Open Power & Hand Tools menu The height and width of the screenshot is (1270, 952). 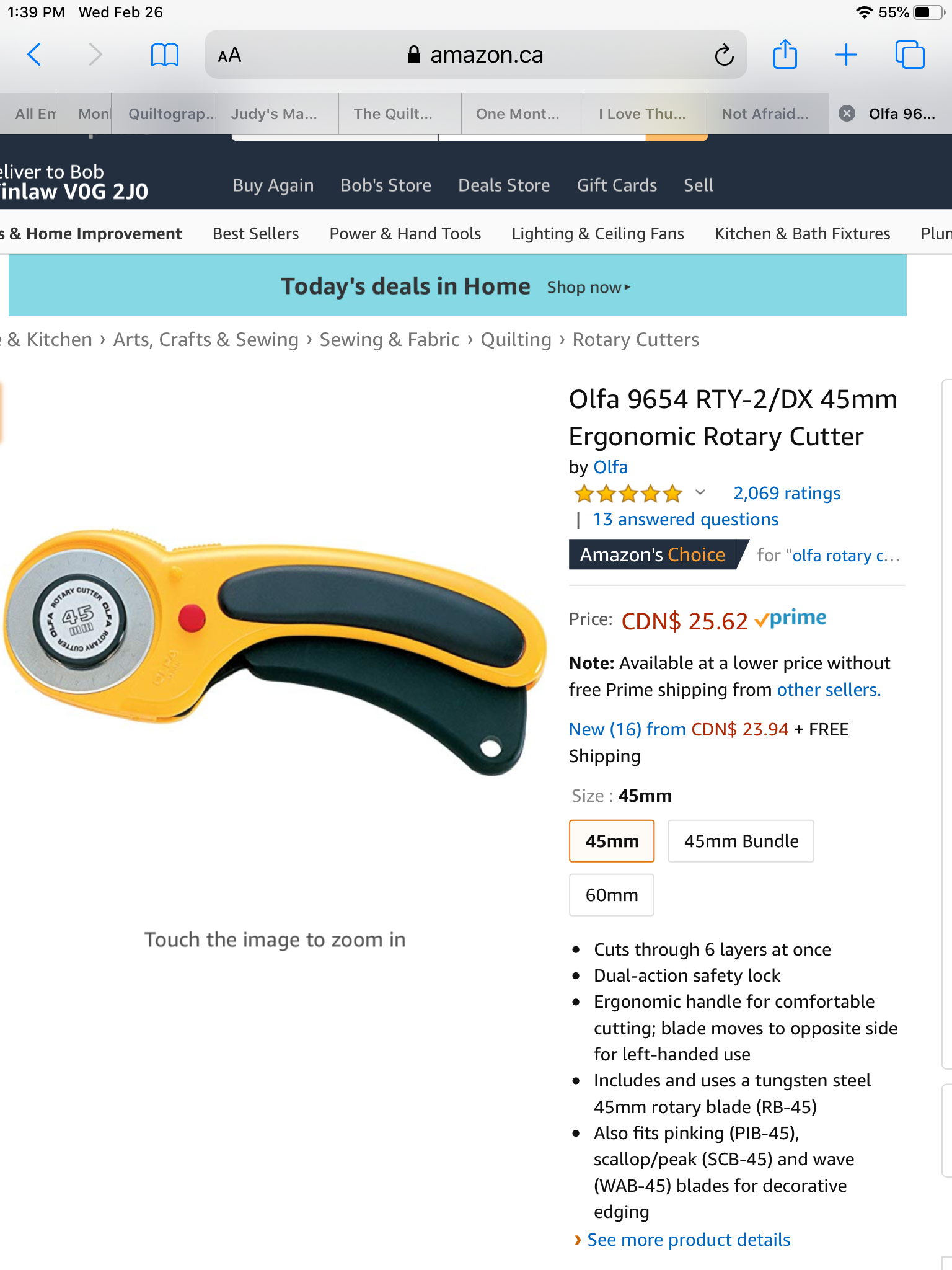(x=405, y=233)
